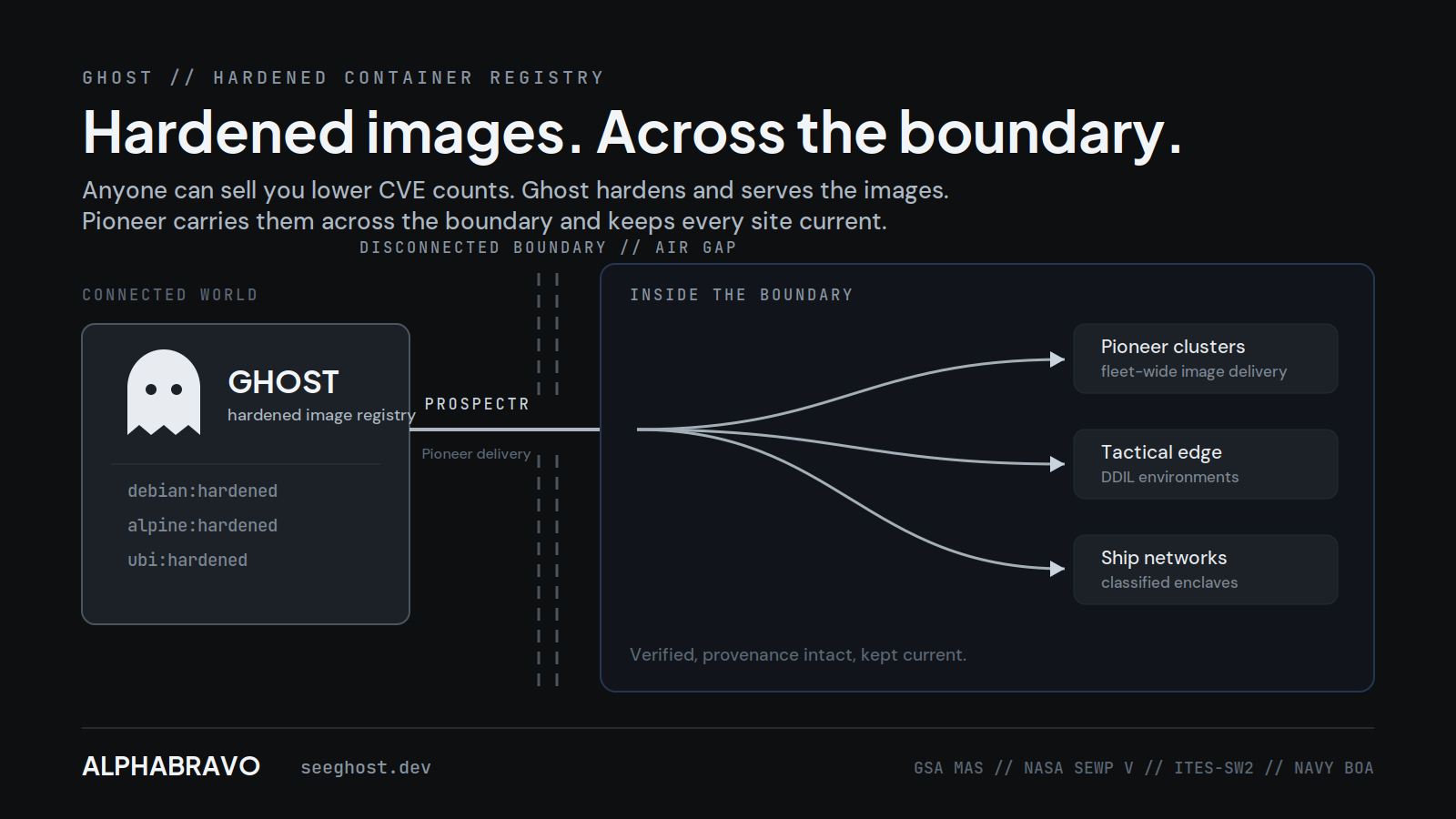Click the 'classified enclaves' subtitle

[1169, 582]
